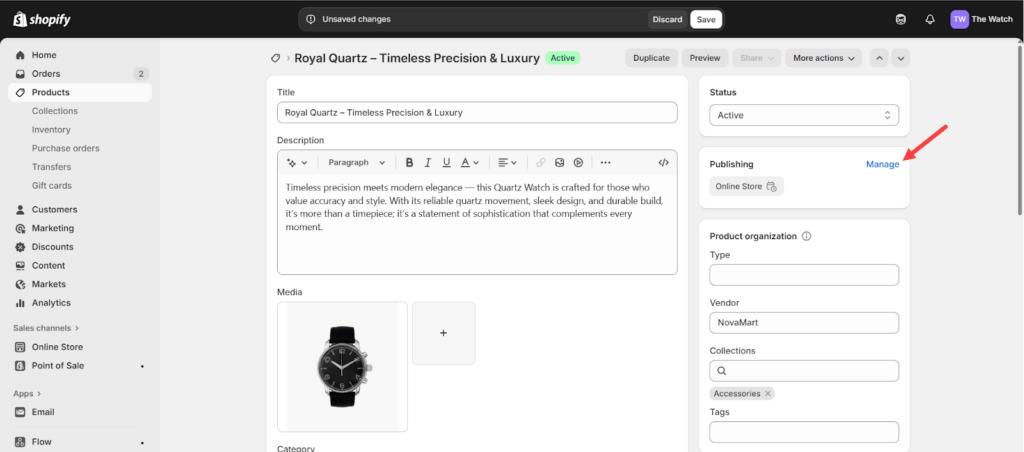Click the Manage publishing link

(882, 164)
